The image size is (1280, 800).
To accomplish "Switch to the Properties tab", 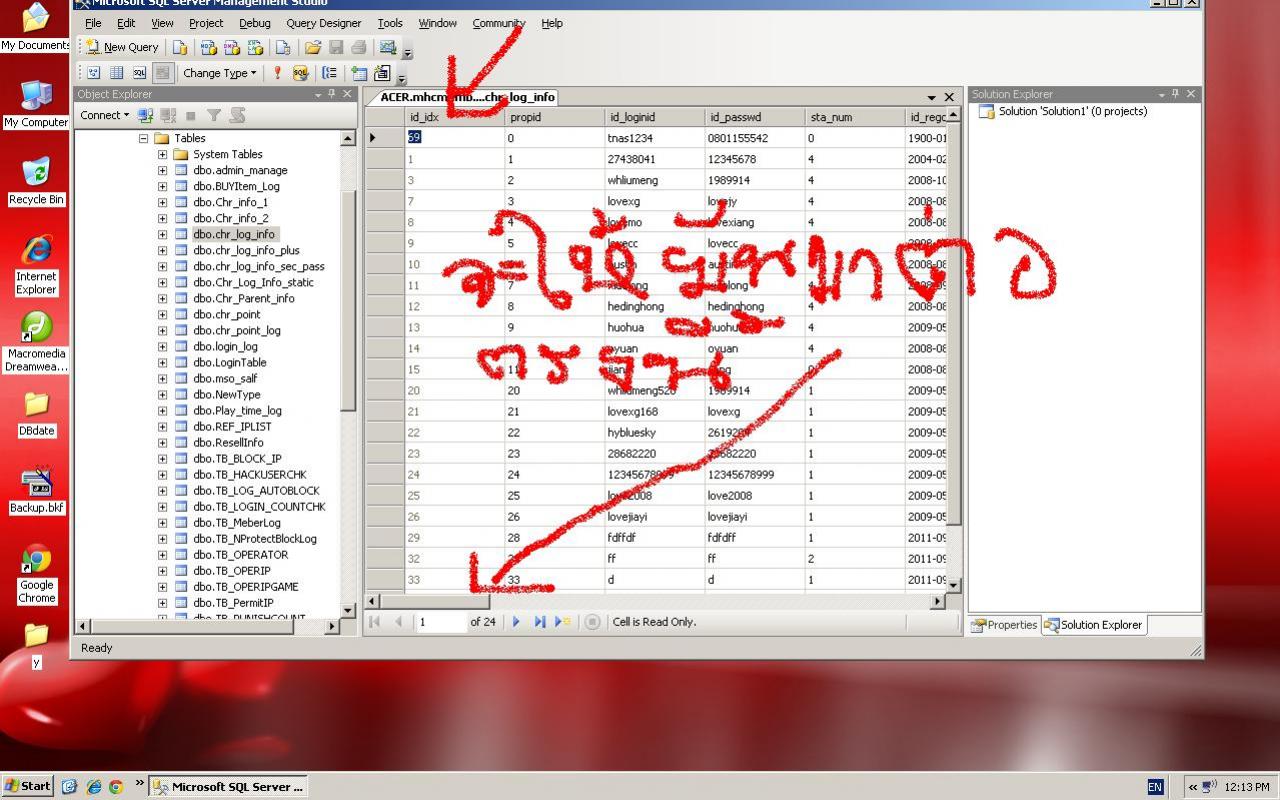I will (x=1005, y=625).
